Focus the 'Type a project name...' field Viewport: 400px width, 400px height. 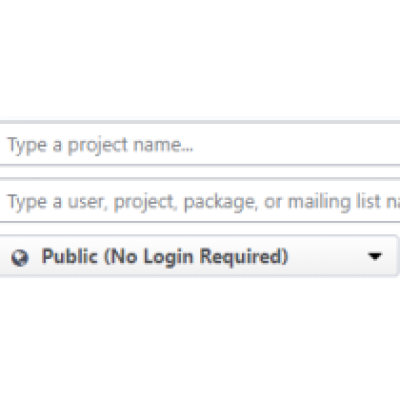click(200, 144)
